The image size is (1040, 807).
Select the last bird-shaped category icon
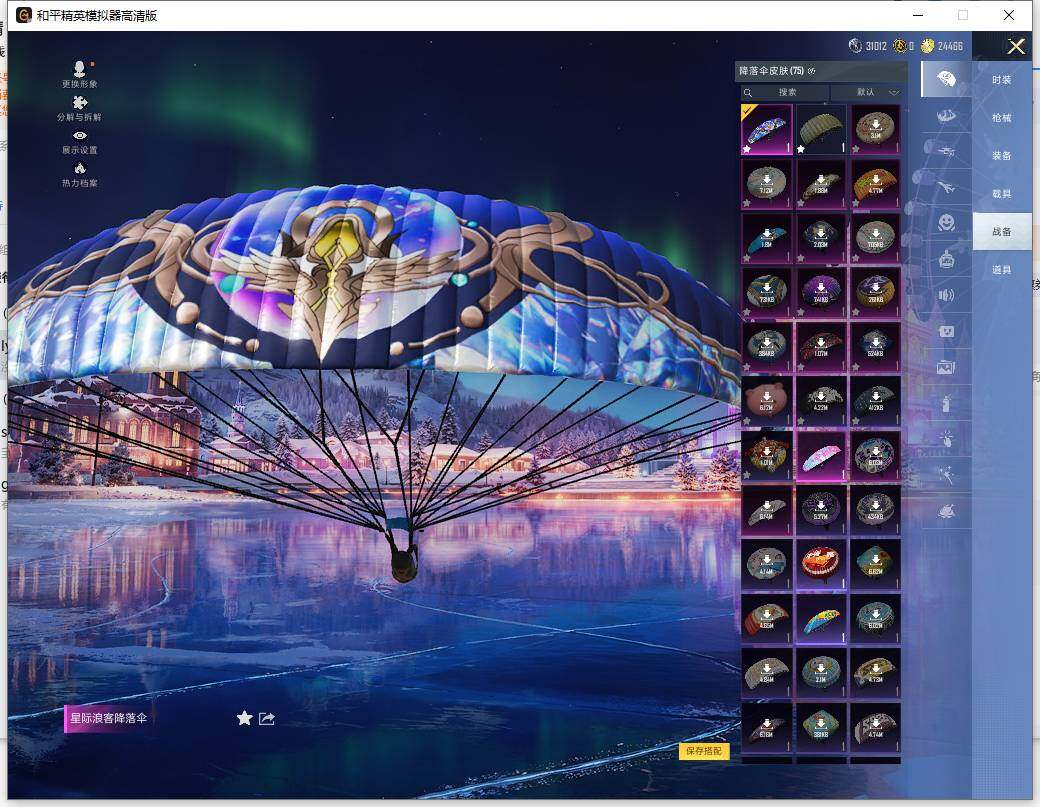(946, 511)
